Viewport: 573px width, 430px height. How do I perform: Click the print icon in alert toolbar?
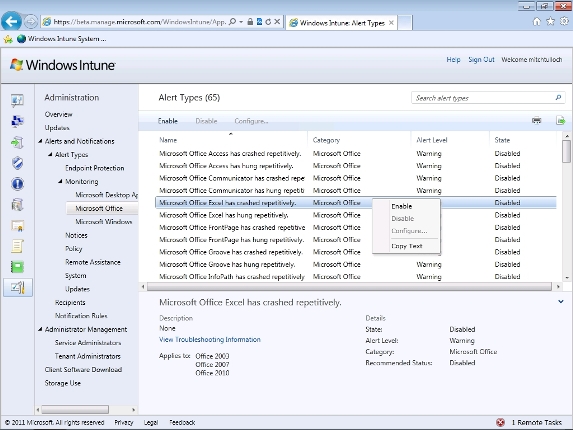coord(536,120)
